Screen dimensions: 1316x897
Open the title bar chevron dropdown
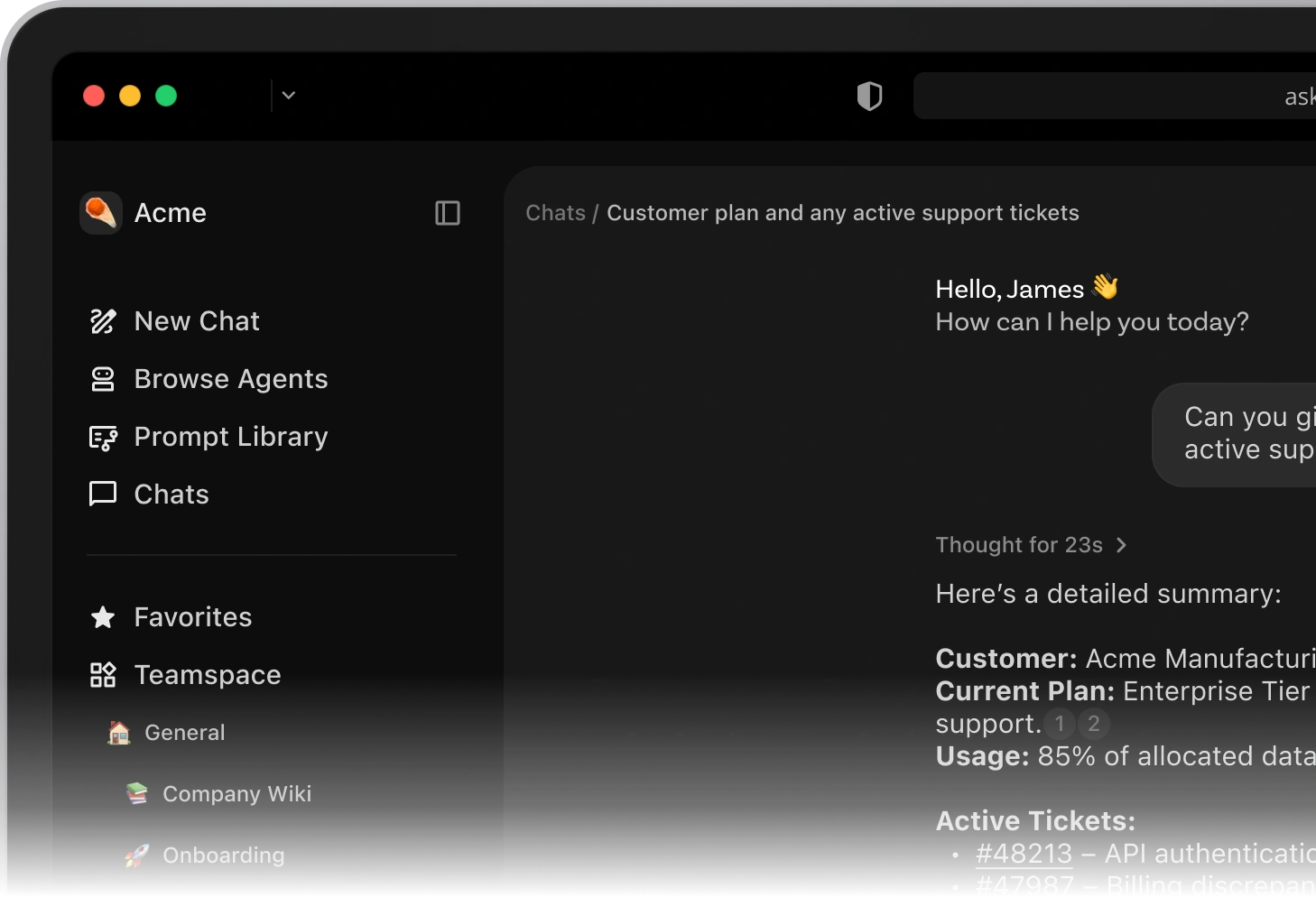(289, 95)
